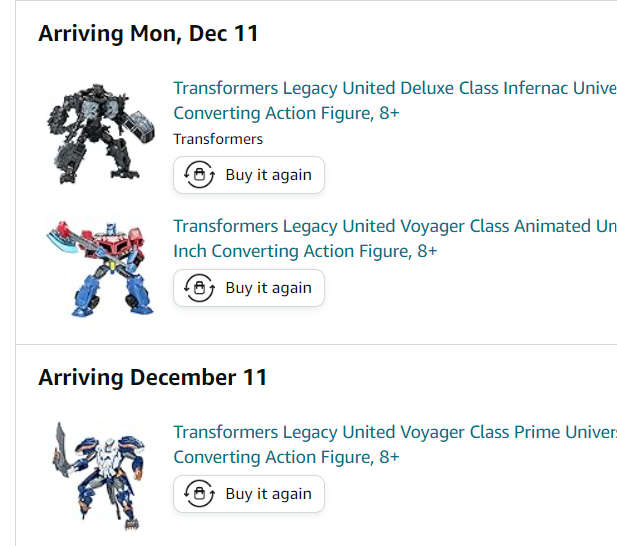Click the words 'Deluxe Class Infernac' in first title

pos(484,88)
